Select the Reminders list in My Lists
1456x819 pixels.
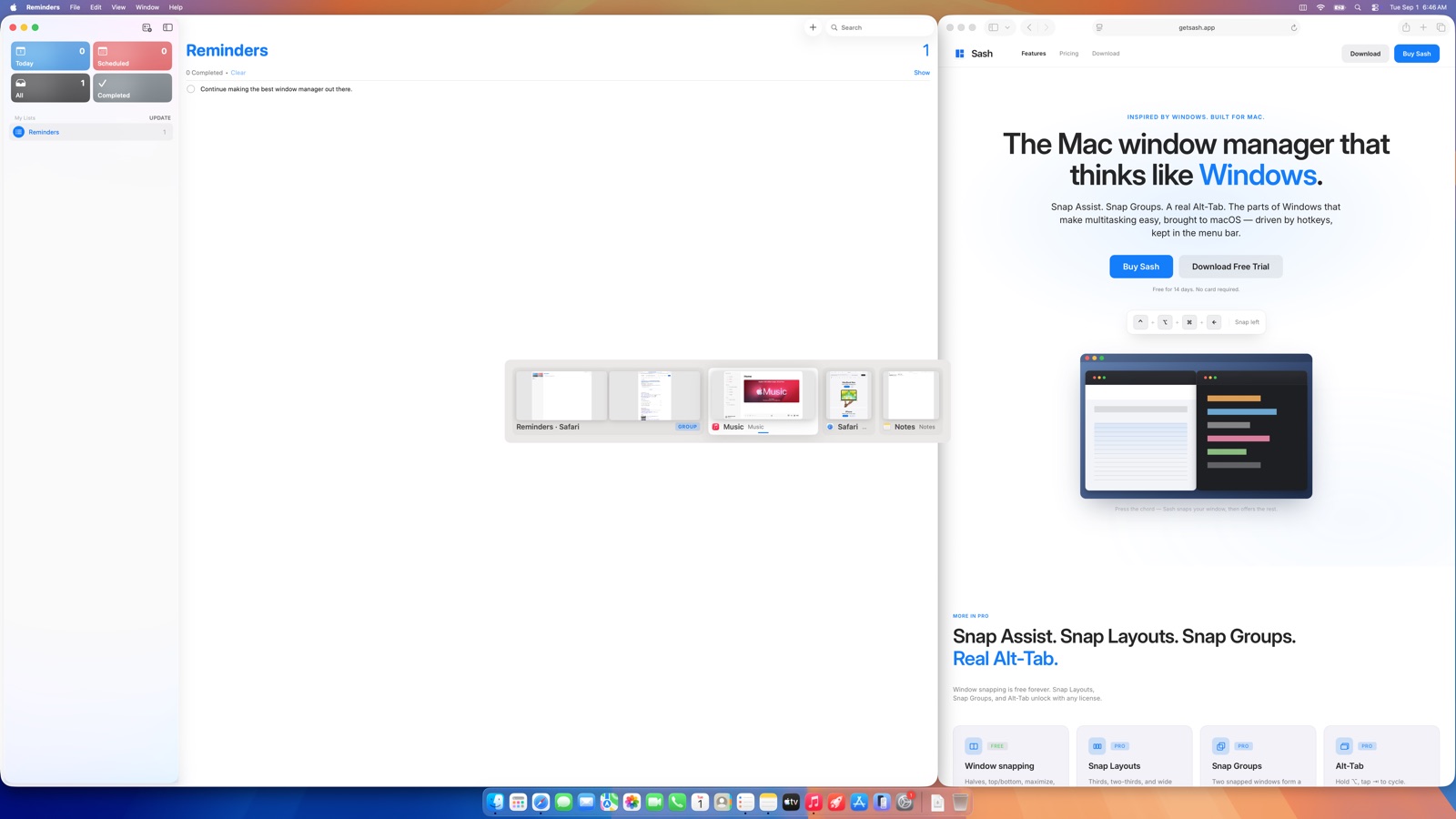pos(92,132)
